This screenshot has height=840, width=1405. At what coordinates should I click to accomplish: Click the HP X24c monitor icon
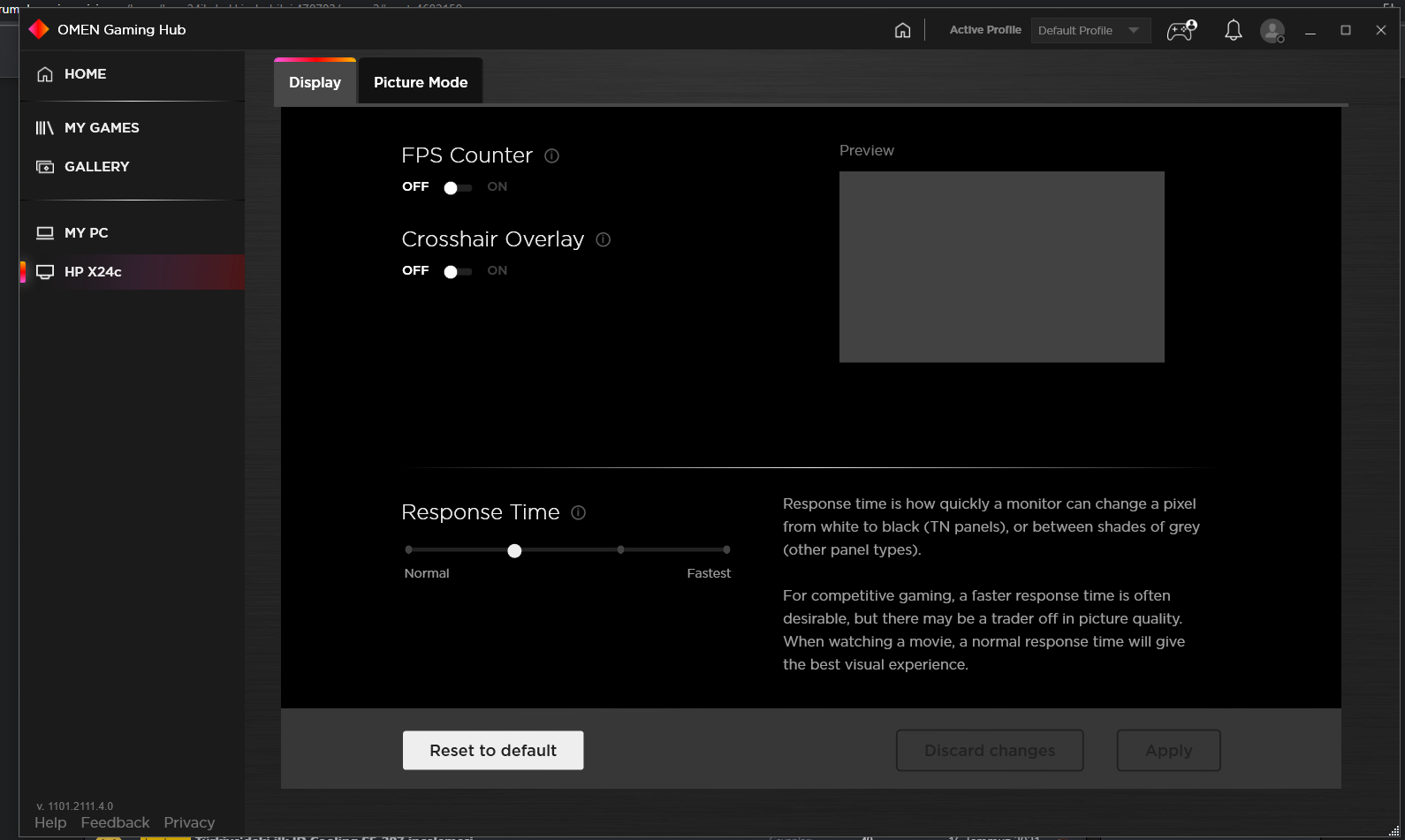(x=45, y=272)
